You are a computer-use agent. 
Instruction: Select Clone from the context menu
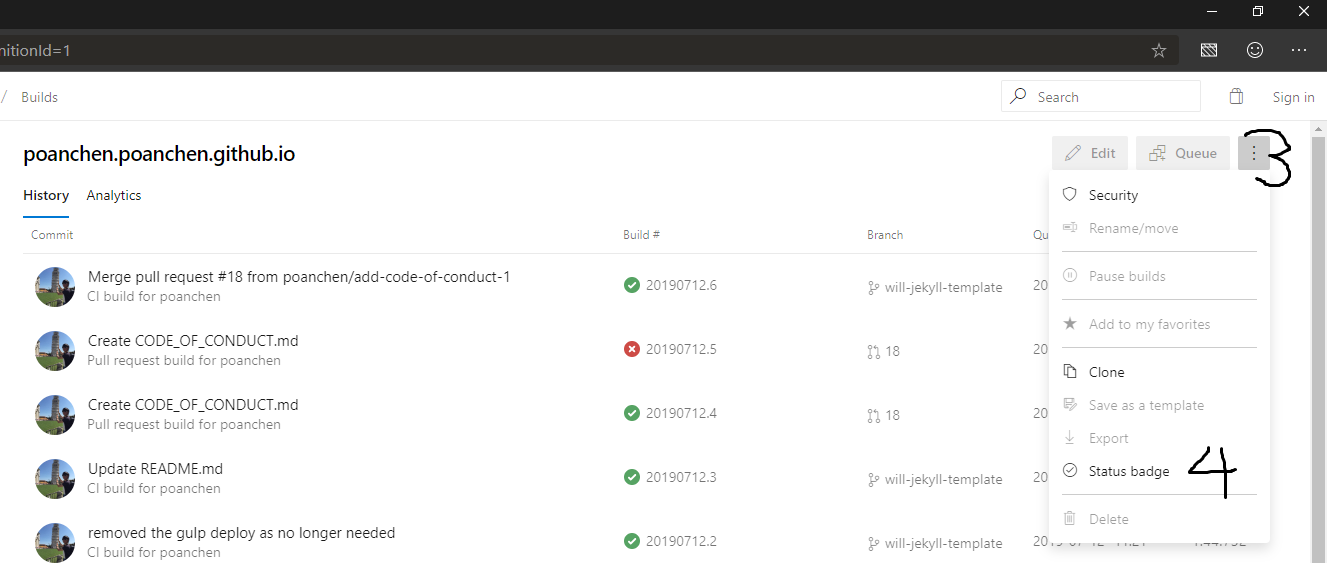[1159, 372]
